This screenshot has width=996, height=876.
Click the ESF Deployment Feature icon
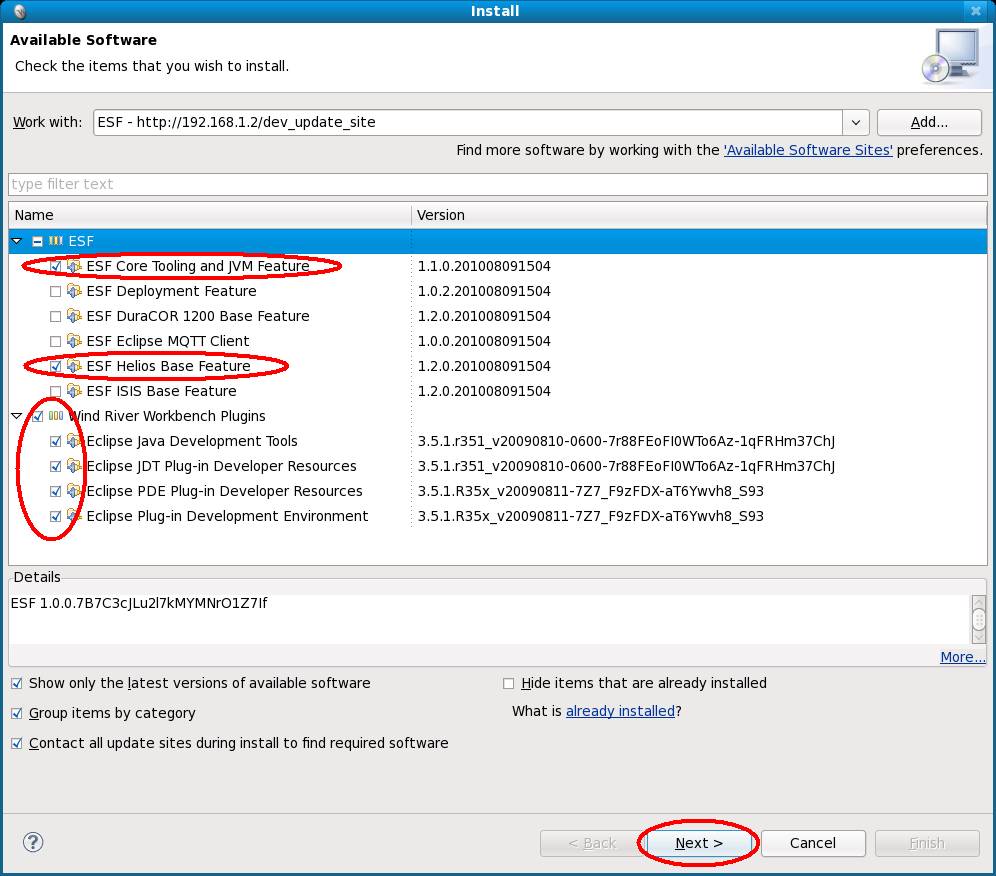(x=74, y=291)
